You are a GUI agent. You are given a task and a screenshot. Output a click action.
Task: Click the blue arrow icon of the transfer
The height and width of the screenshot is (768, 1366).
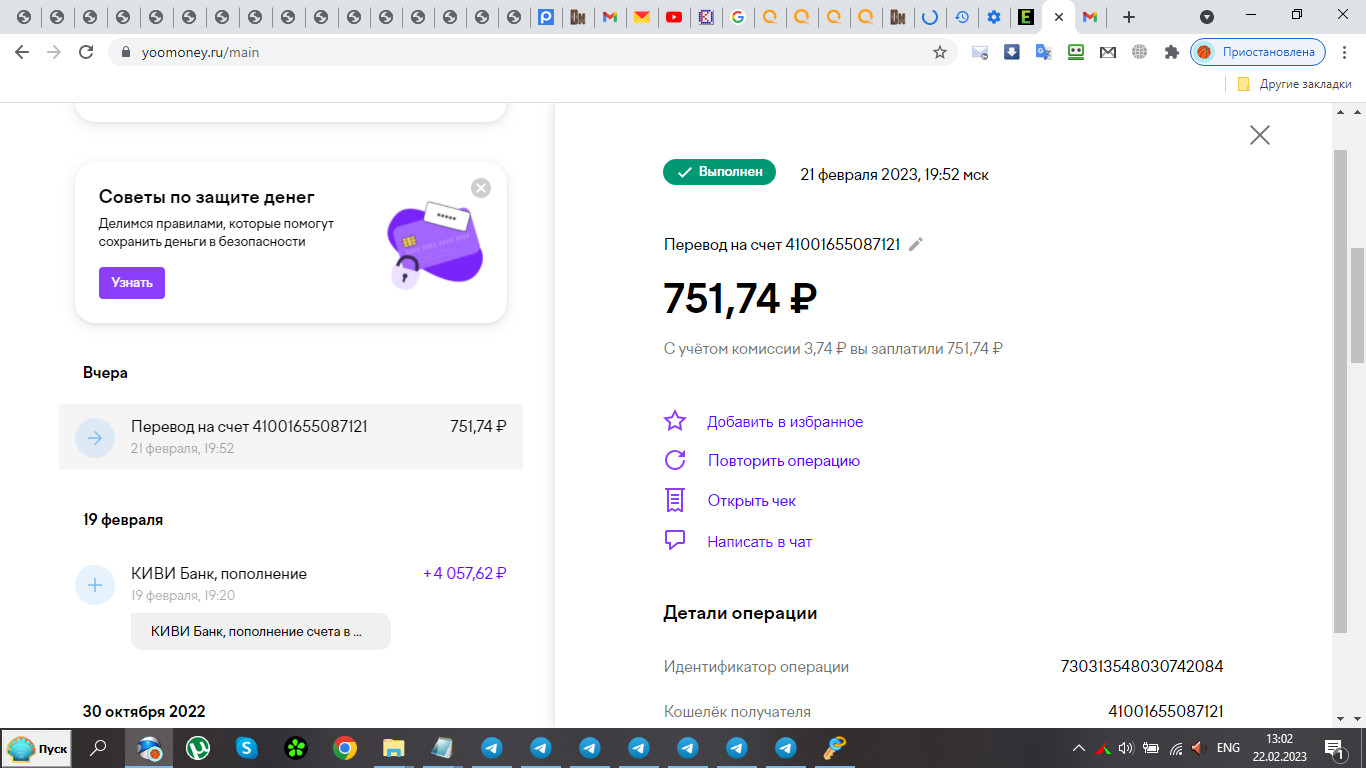(95, 437)
